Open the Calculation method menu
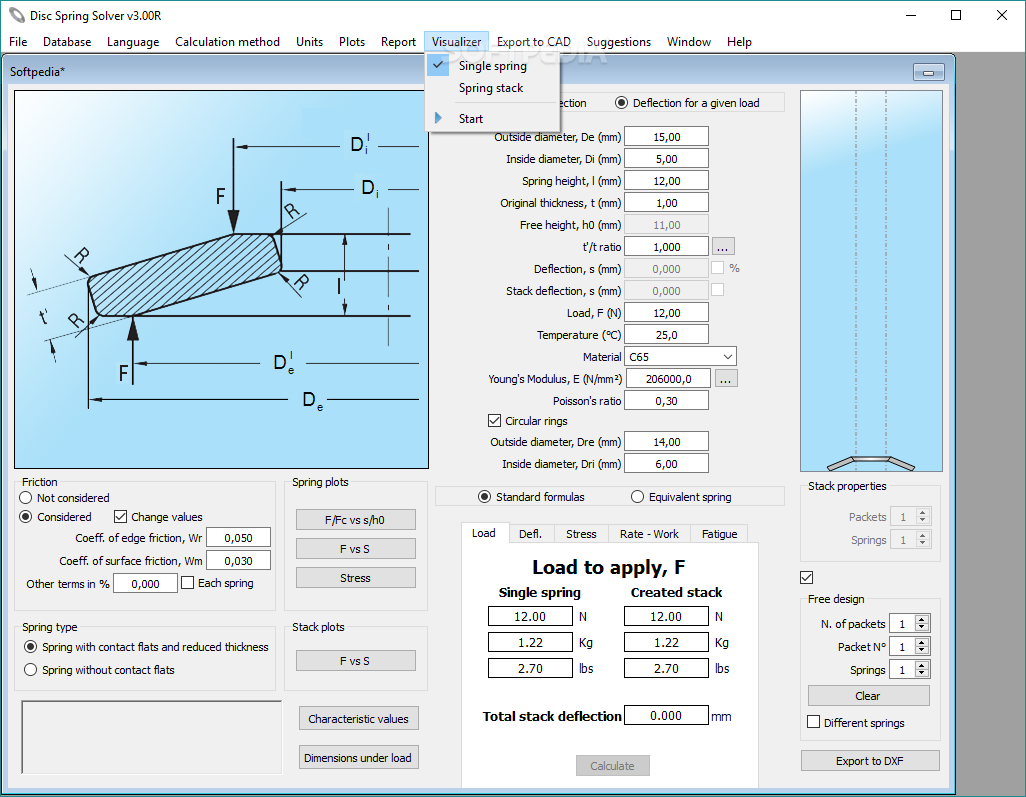This screenshot has width=1026, height=797. click(227, 42)
